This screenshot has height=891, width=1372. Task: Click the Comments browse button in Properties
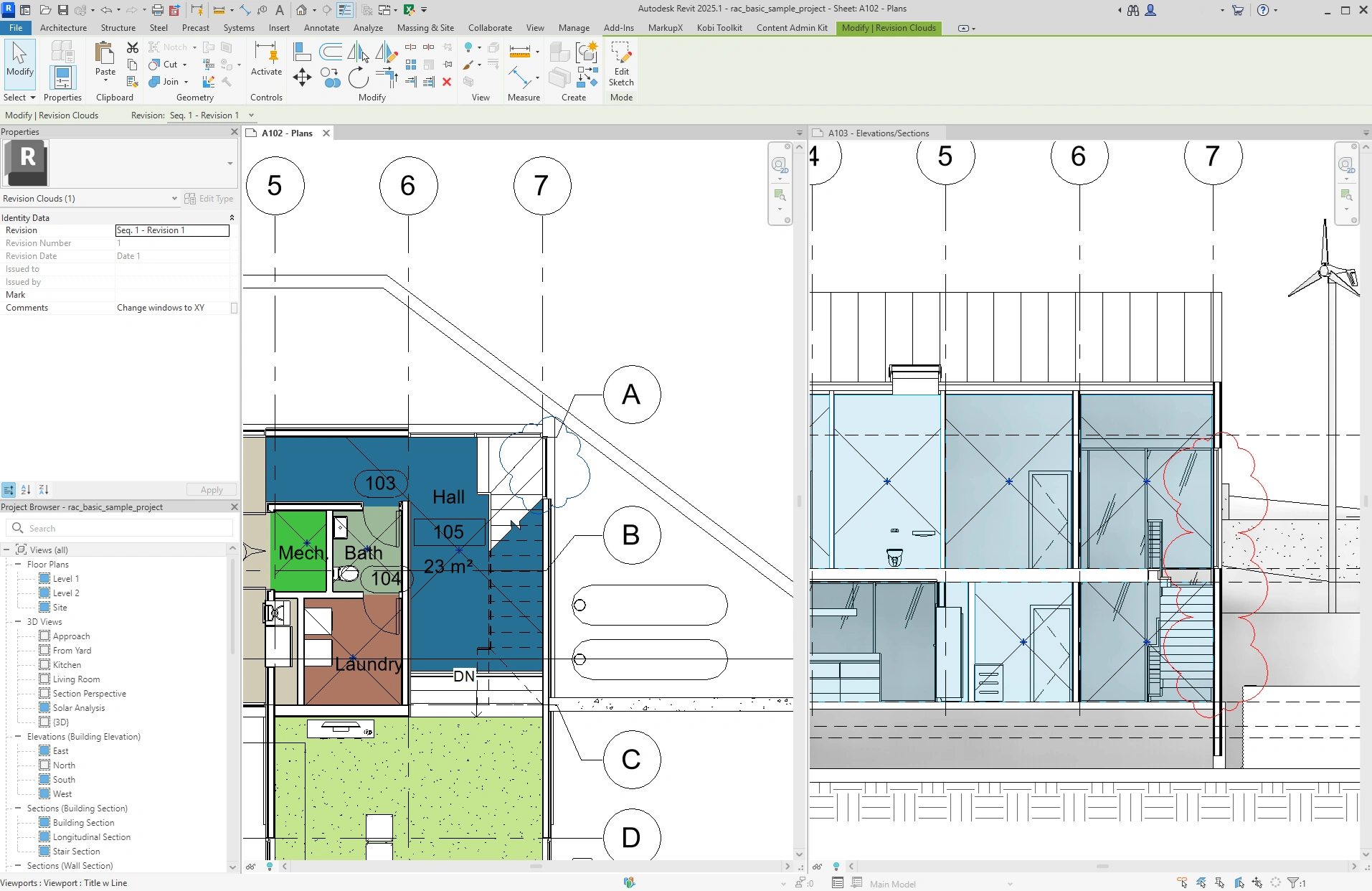234,308
